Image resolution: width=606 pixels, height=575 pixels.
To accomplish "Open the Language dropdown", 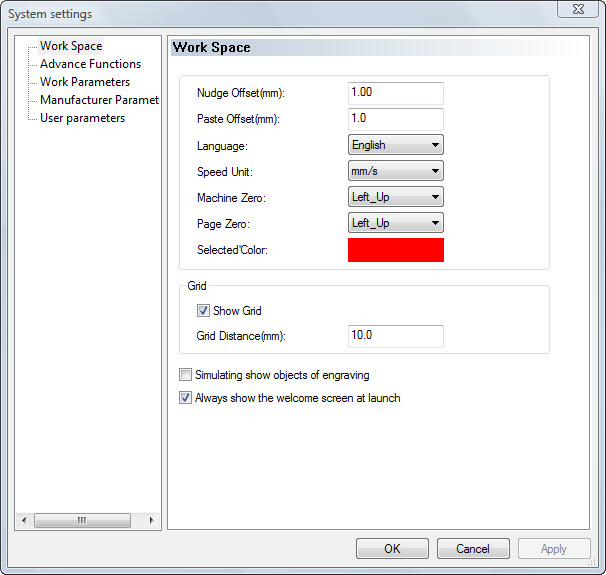I will [396, 145].
